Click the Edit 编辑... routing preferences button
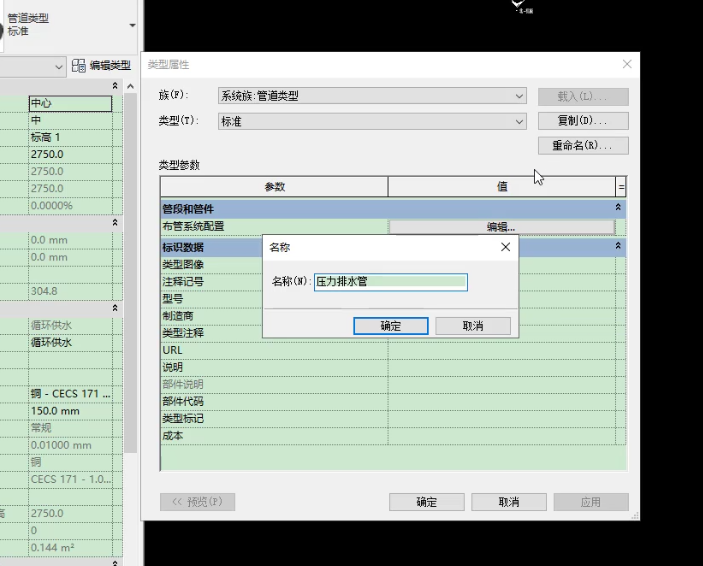 click(501, 226)
